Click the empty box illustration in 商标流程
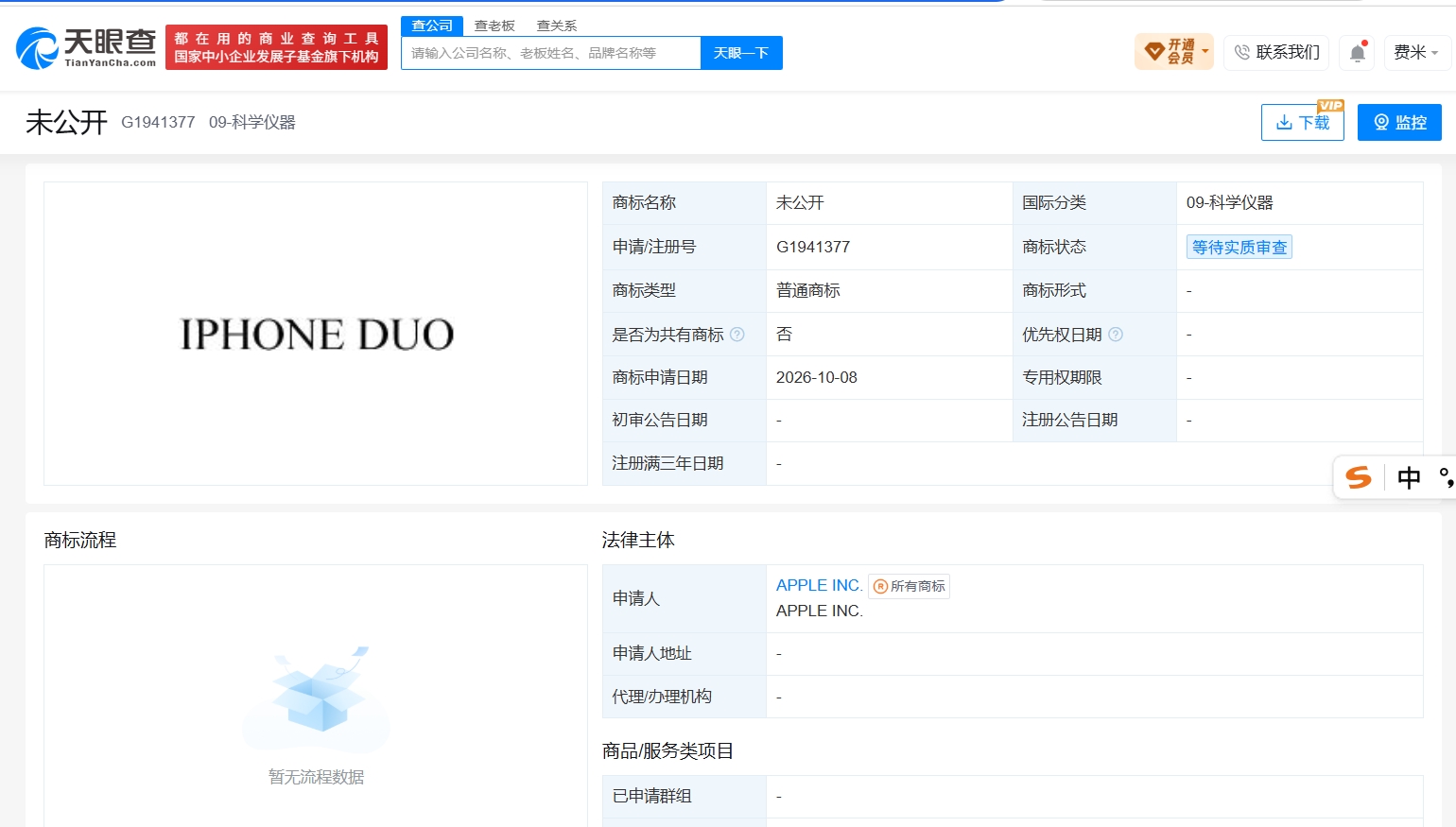 317,691
